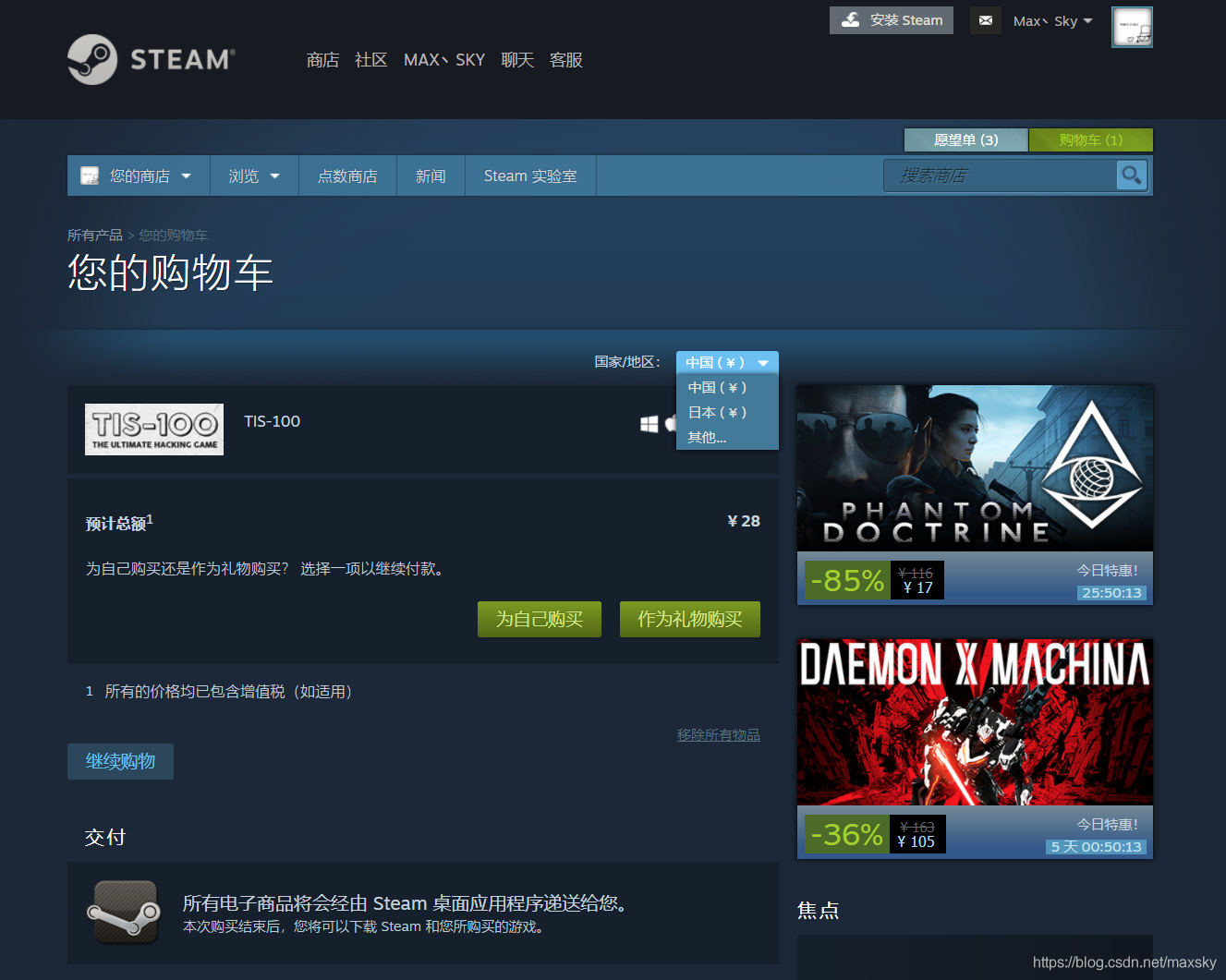Click the 所有产品 breadcrumb link
Screen dimensions: 1226x980
[x=95, y=236]
